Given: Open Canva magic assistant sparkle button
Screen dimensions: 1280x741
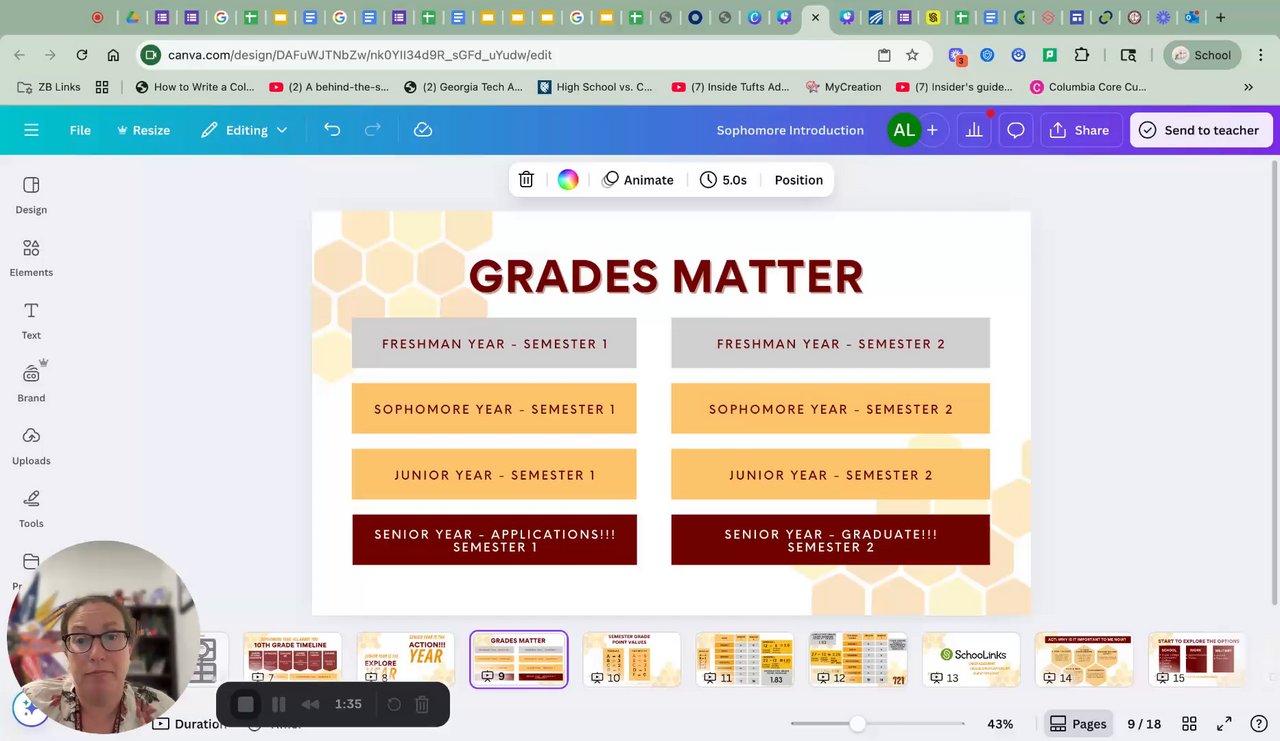Looking at the screenshot, I should click(30, 707).
